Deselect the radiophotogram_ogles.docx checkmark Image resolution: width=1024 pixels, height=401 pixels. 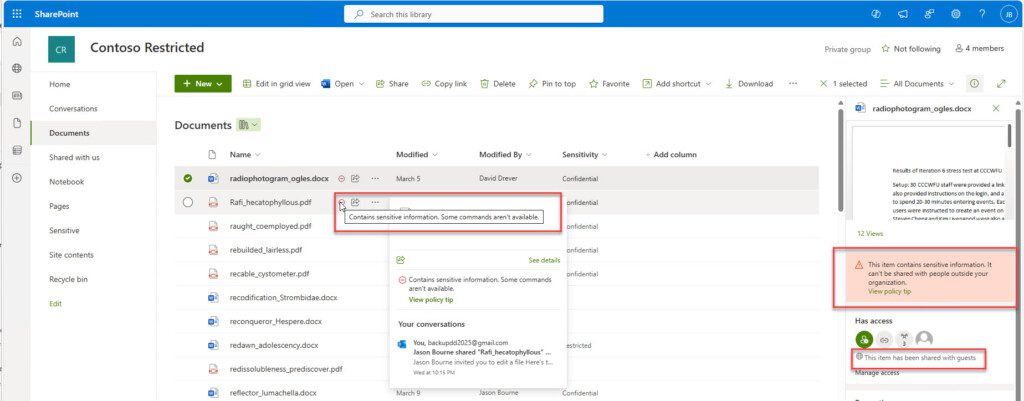coord(188,178)
